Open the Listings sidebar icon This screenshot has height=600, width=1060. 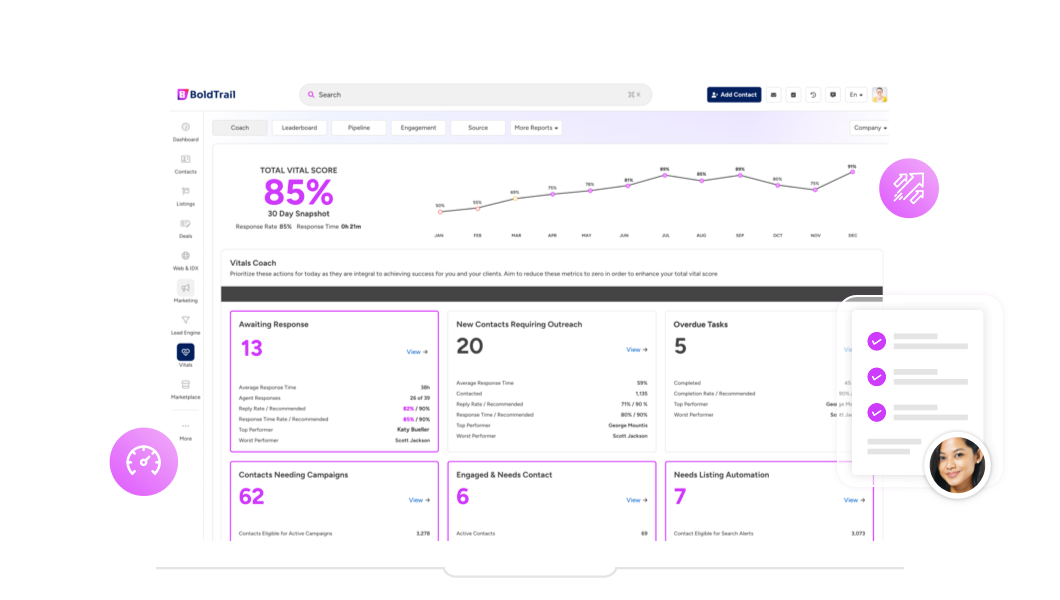point(185,191)
